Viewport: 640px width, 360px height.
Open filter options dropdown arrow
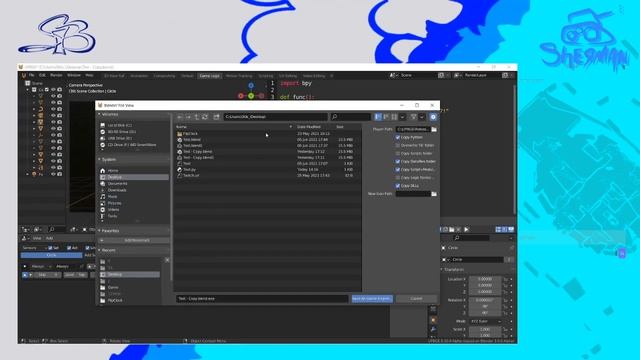click(422, 117)
